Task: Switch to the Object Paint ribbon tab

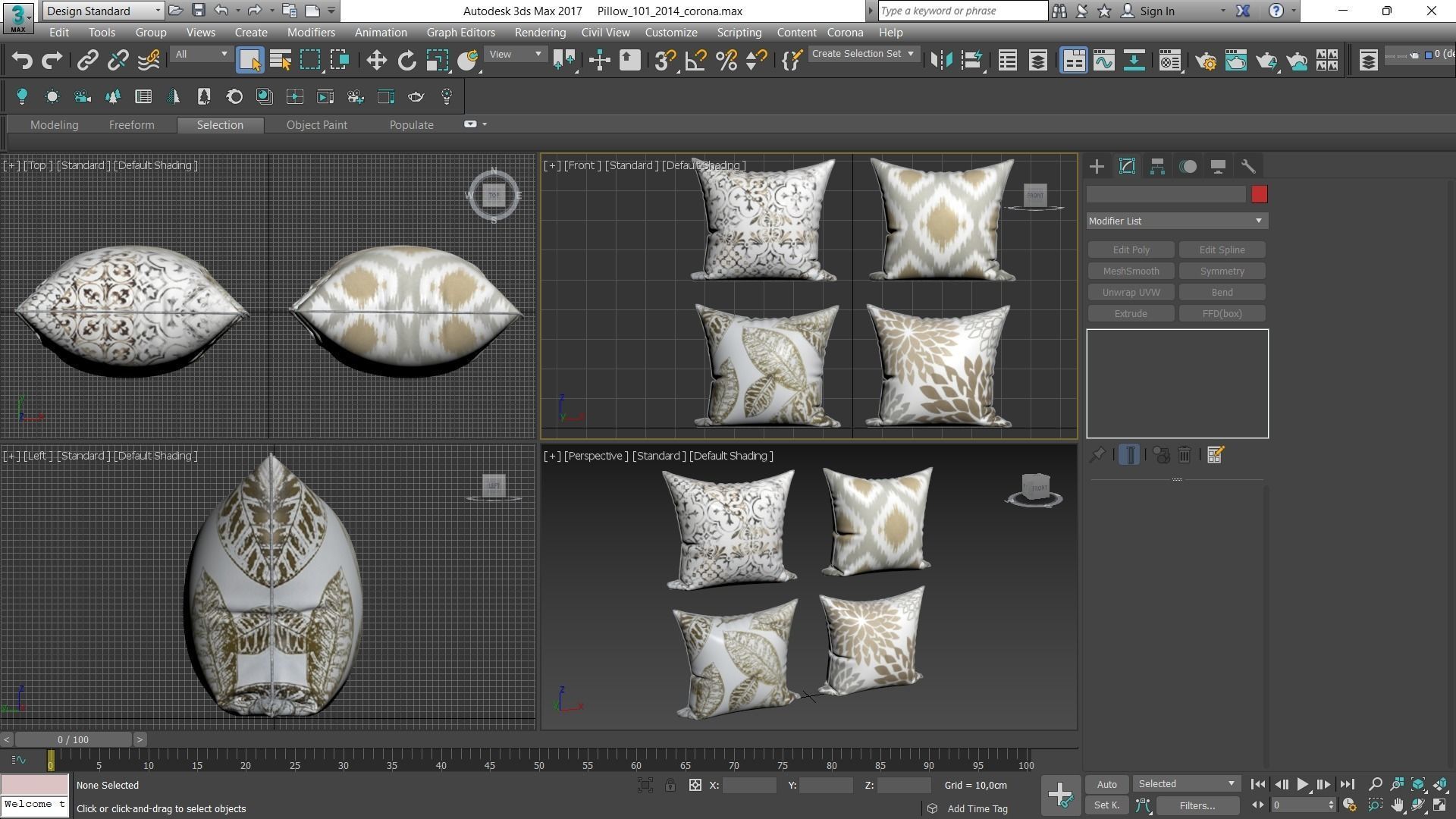Action: 316,125
